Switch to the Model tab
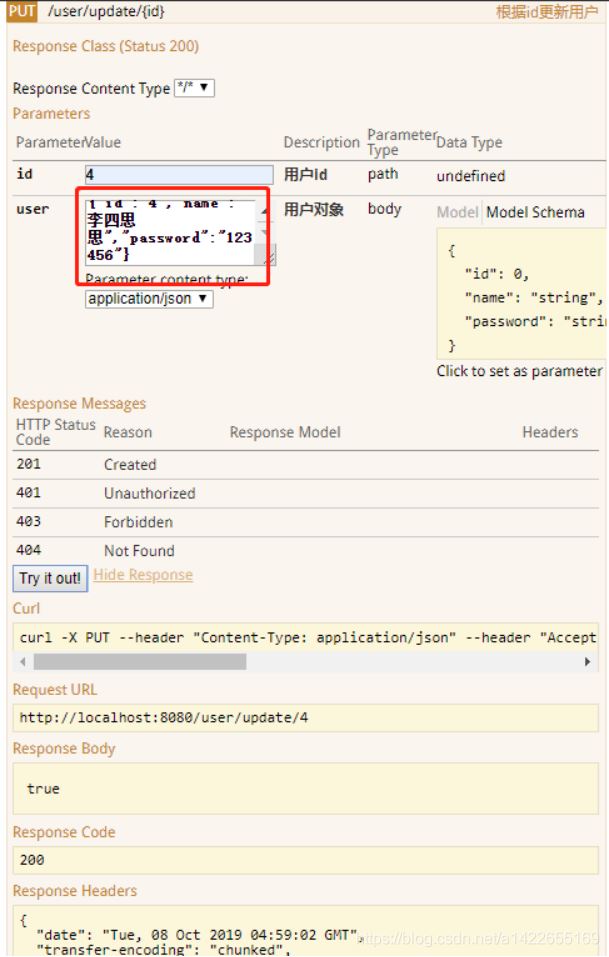 [x=458, y=212]
